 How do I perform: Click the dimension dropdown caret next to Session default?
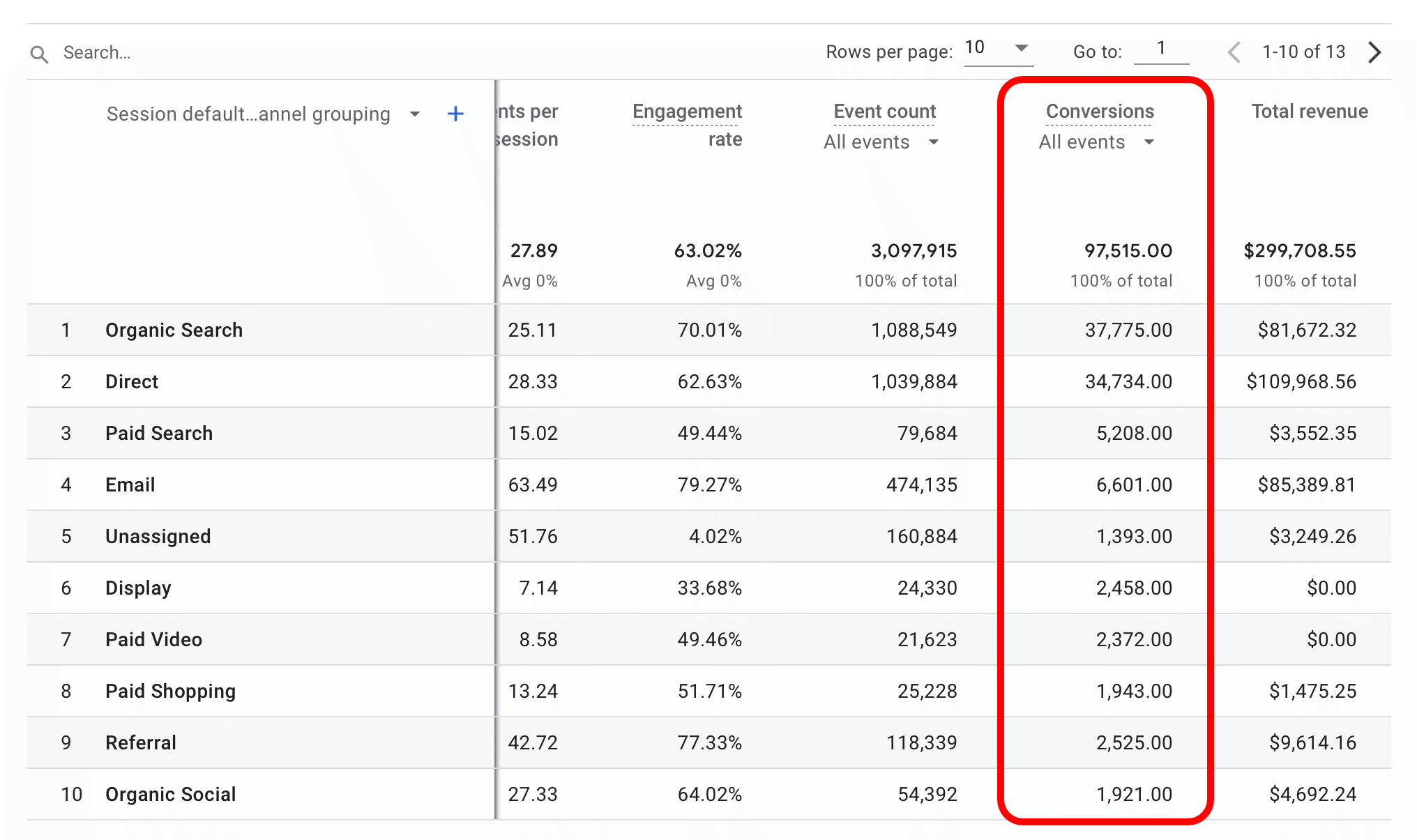(x=415, y=114)
